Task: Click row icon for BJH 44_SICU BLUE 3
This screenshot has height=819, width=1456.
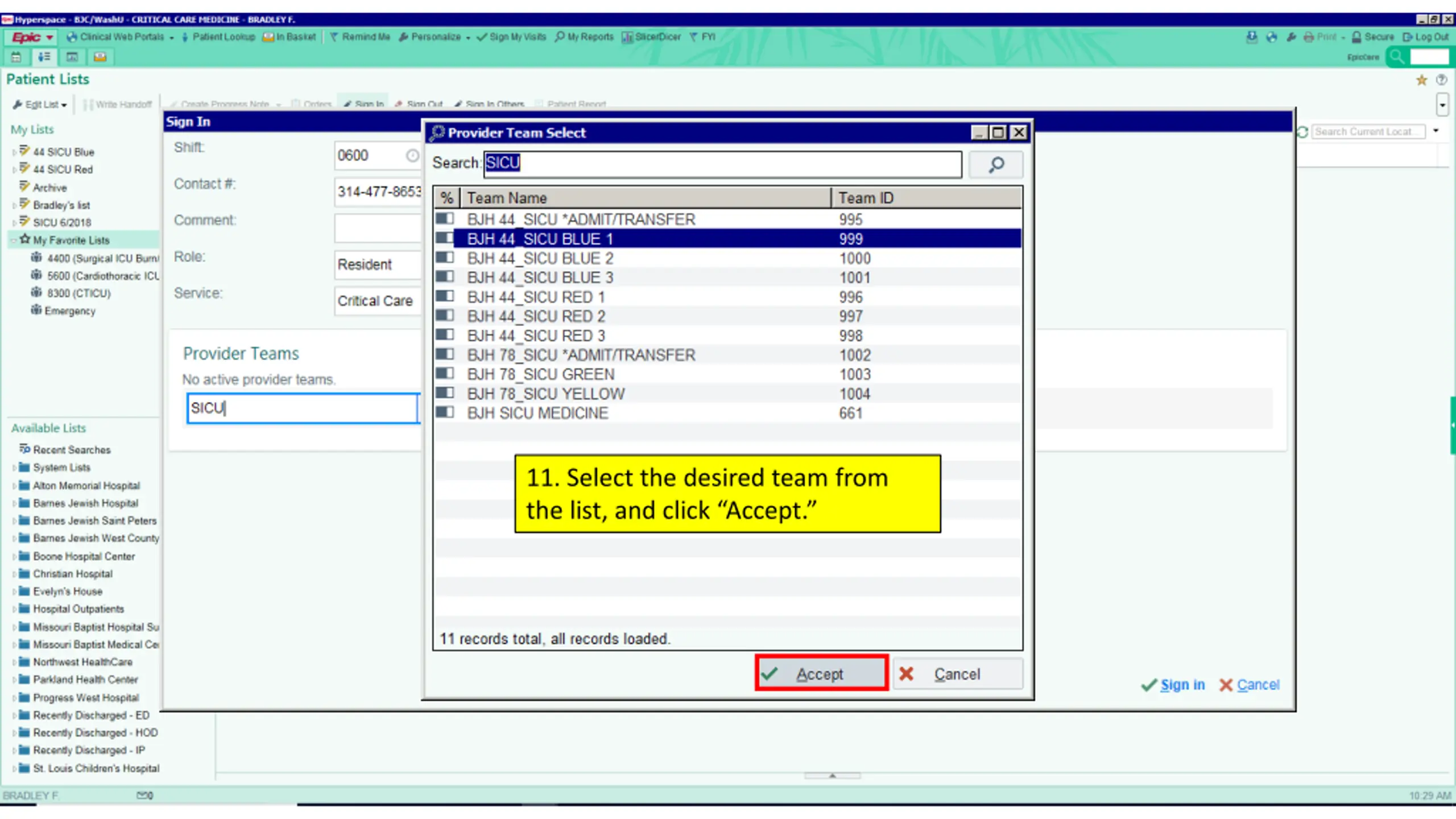Action: 445,277
